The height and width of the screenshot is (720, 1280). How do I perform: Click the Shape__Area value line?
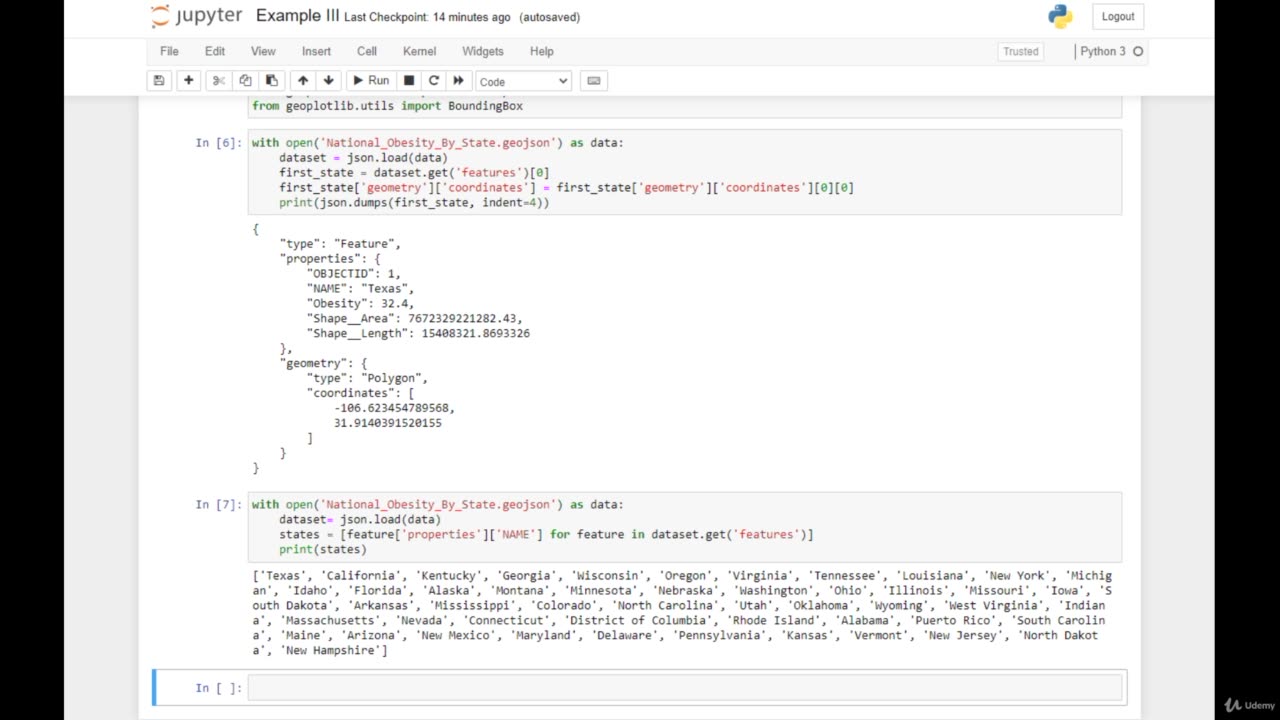(x=414, y=318)
